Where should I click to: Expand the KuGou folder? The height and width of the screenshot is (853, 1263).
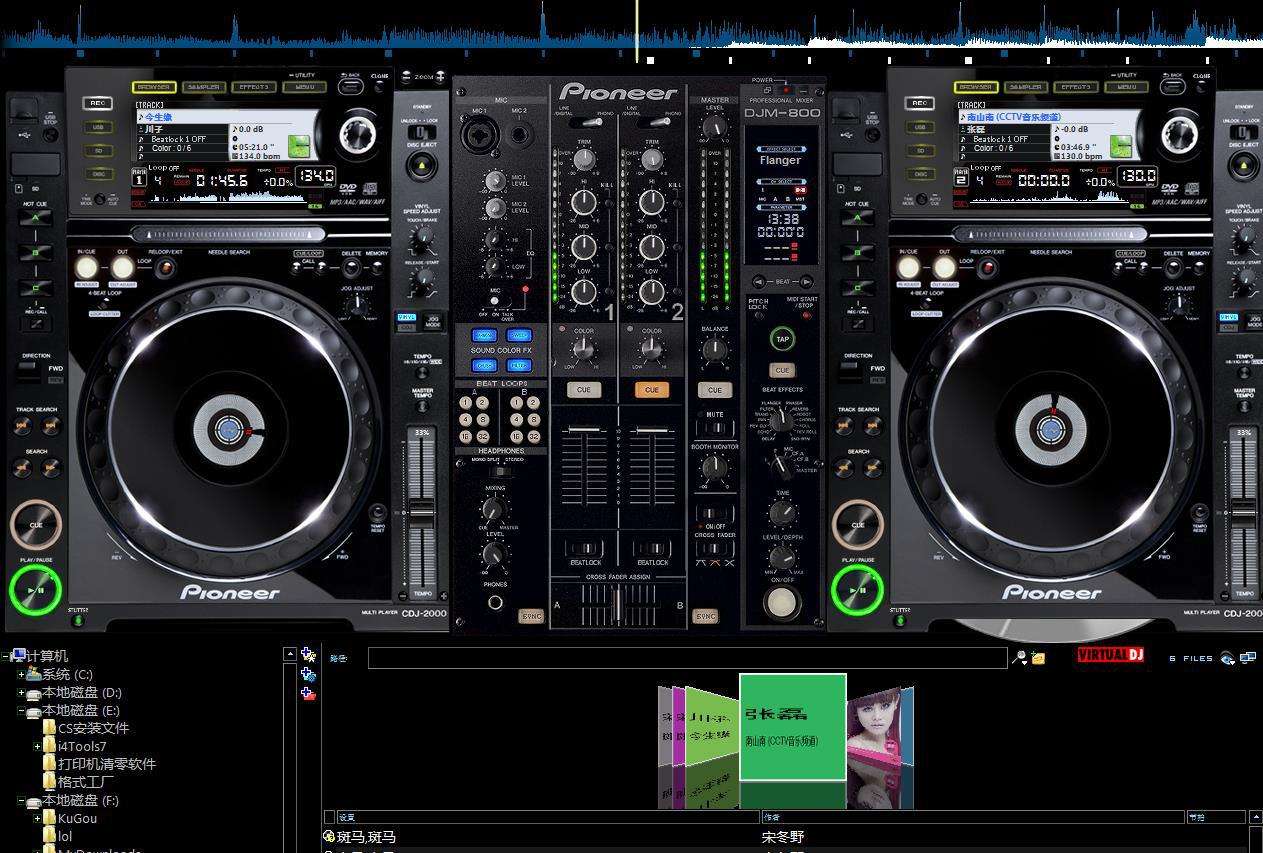point(38,818)
